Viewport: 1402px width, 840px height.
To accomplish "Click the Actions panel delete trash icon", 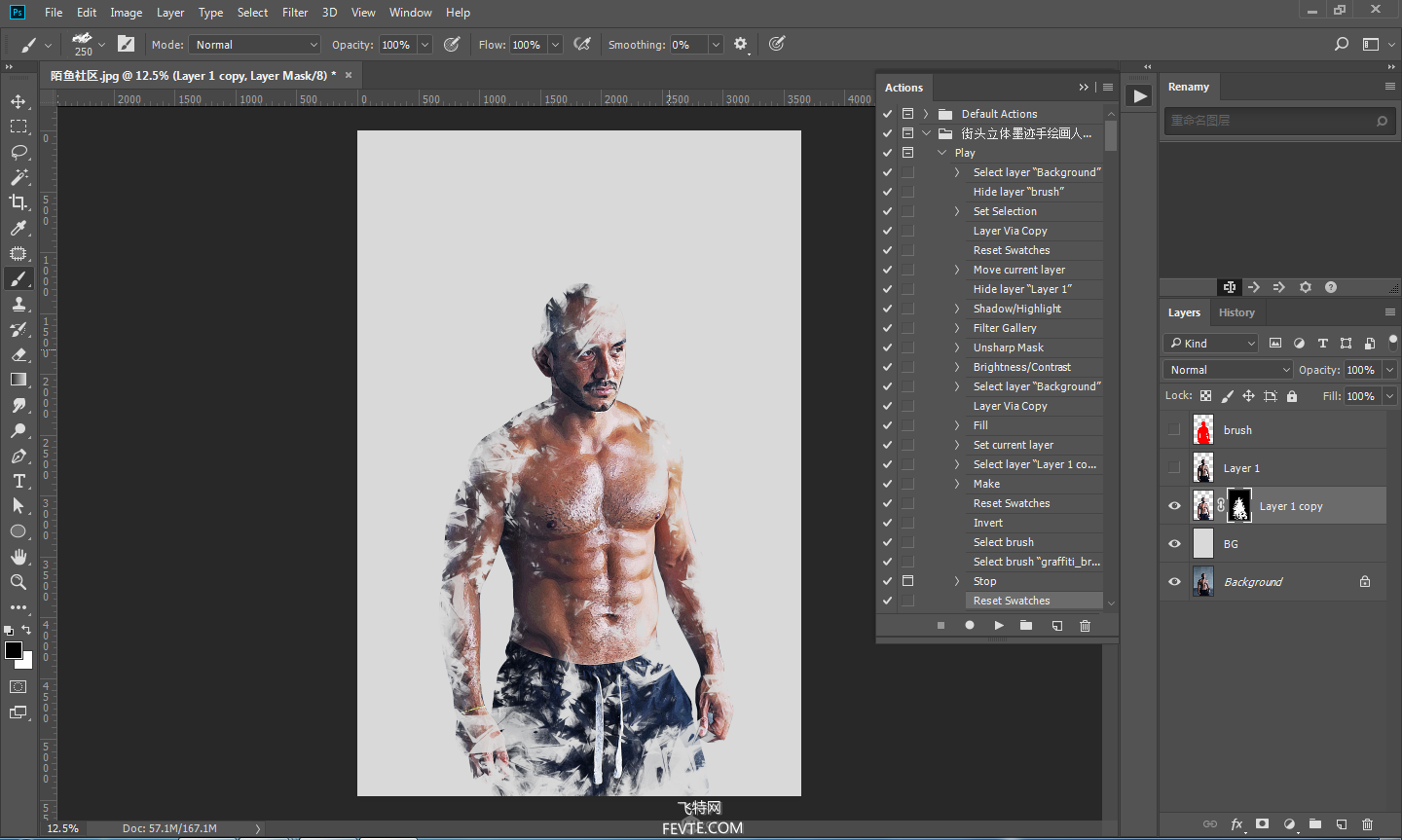I will pyautogui.click(x=1085, y=626).
